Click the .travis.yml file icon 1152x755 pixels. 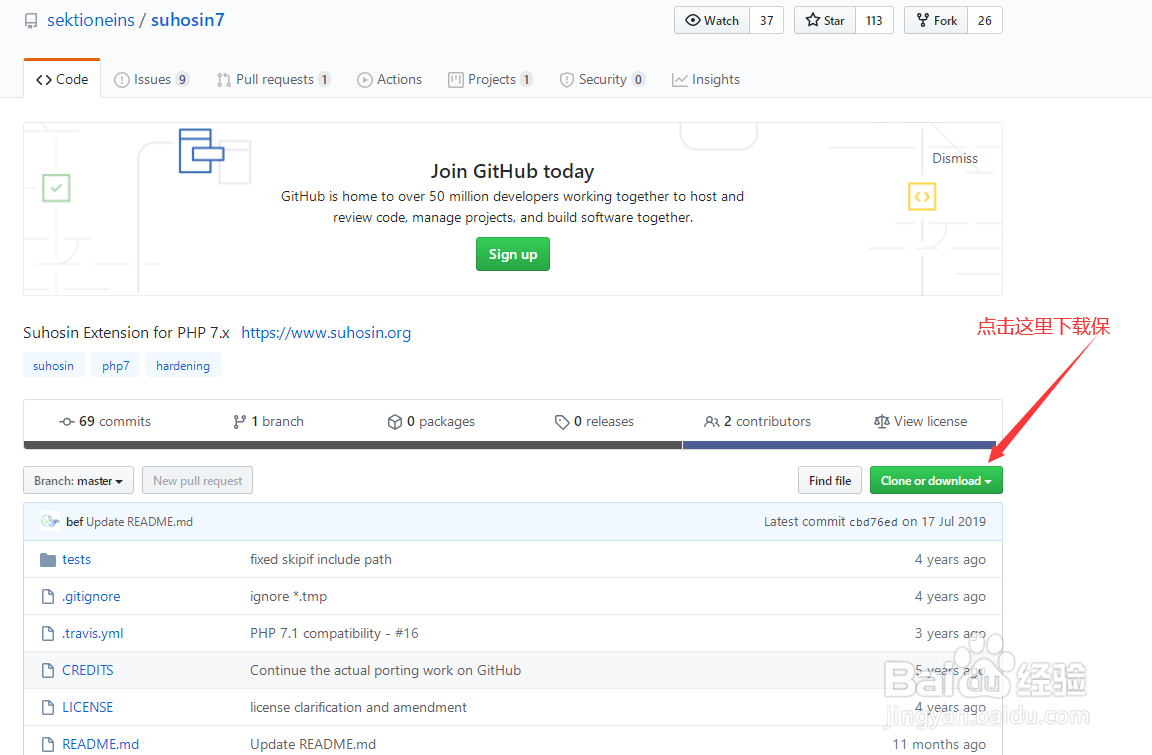pyautogui.click(x=48, y=633)
